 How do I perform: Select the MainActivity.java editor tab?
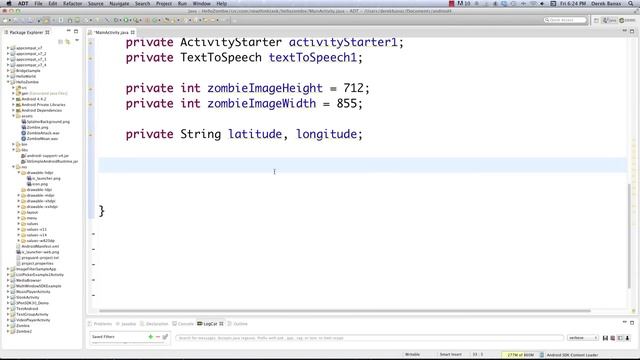click(111, 32)
